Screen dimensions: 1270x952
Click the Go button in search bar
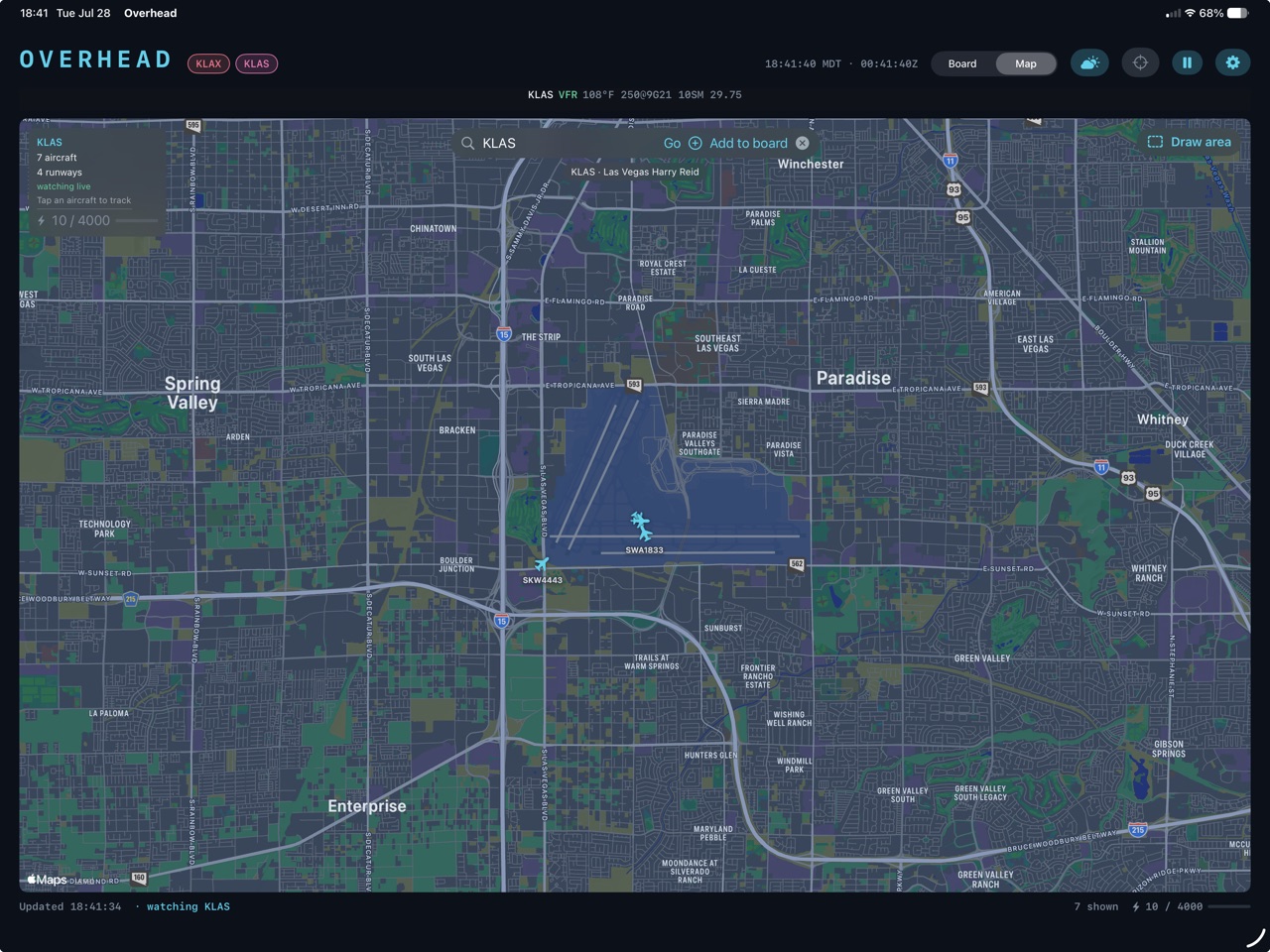tap(672, 143)
